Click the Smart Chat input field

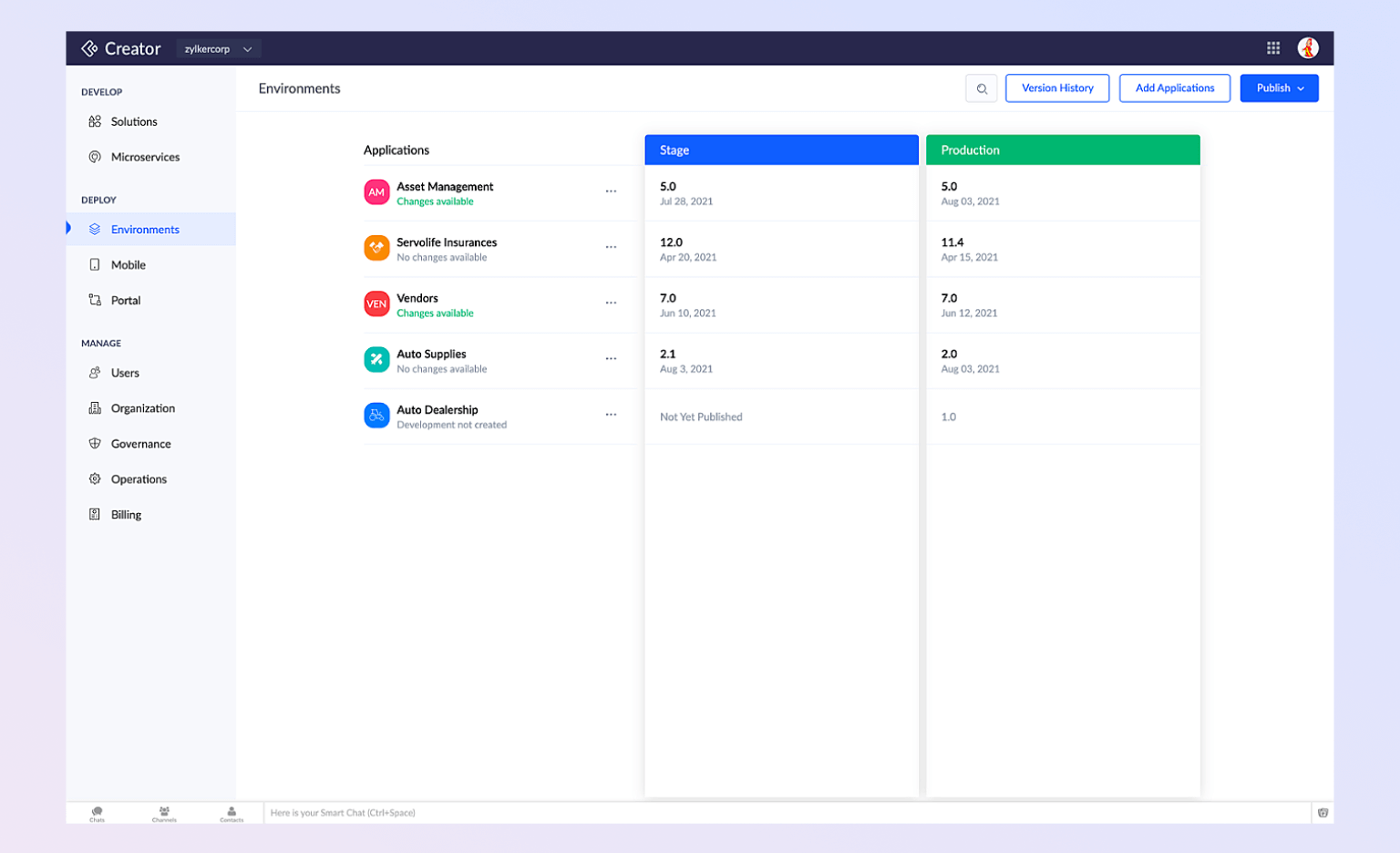[784, 813]
